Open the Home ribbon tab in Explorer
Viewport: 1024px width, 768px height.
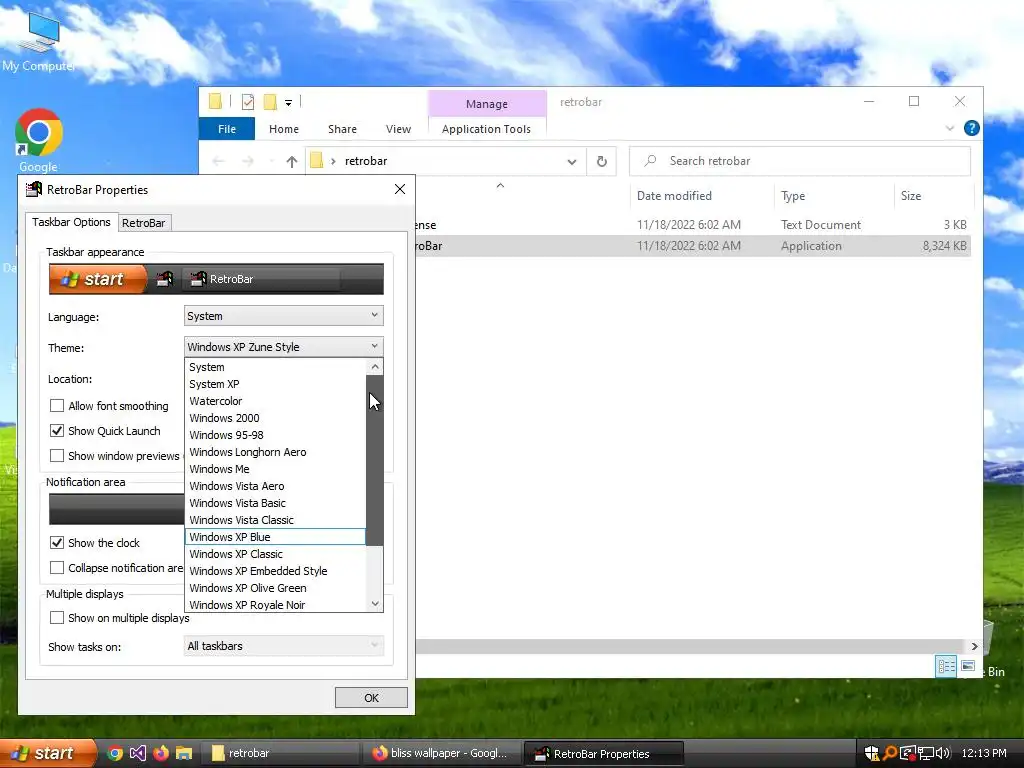coord(283,129)
